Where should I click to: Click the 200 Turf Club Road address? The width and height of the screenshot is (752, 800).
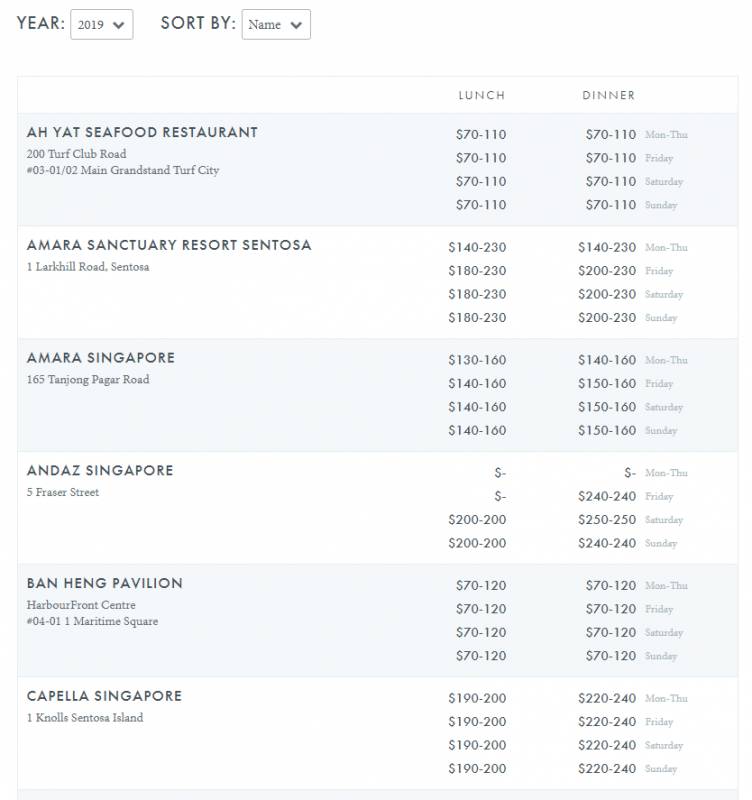point(77,154)
